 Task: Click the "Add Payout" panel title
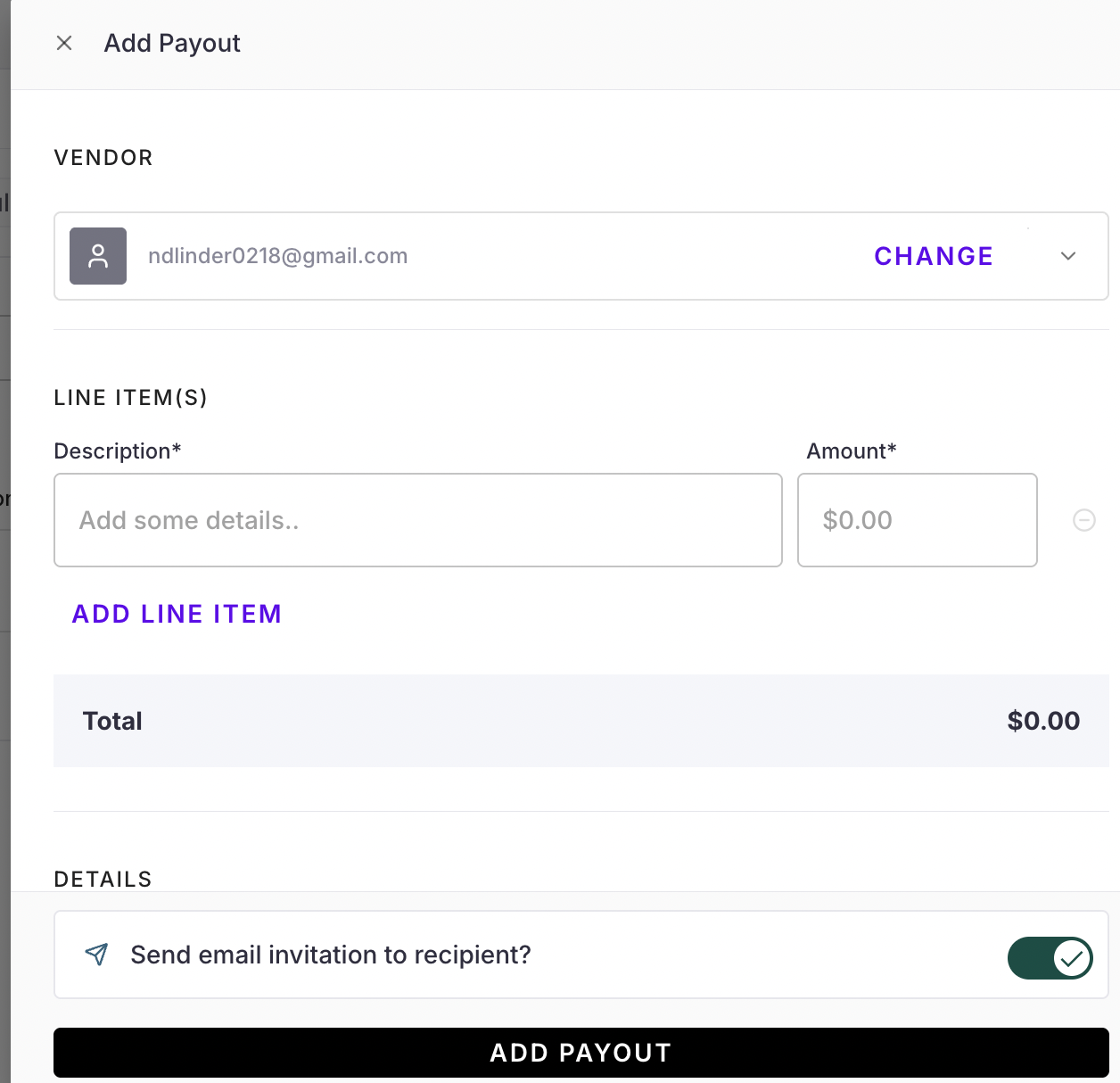pos(172,43)
